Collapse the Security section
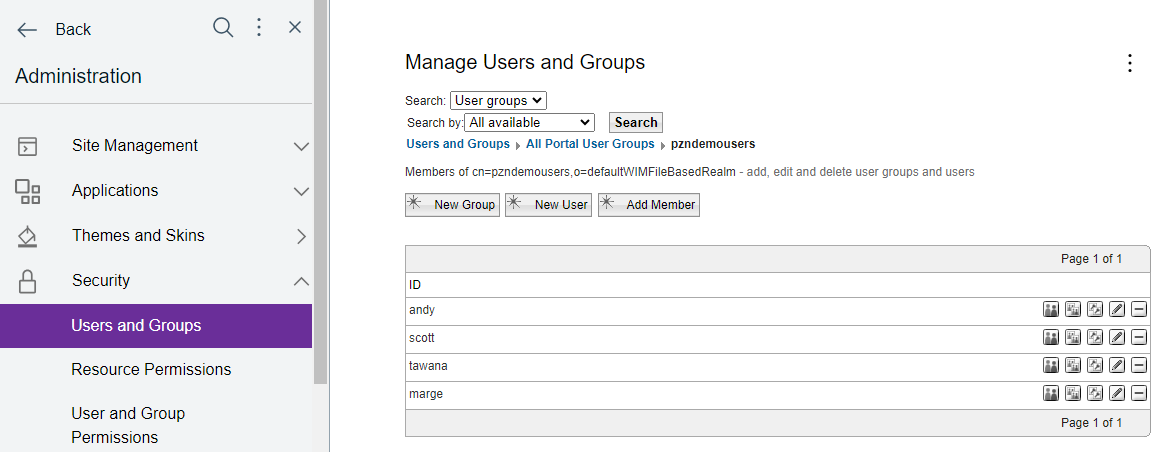 pos(301,281)
